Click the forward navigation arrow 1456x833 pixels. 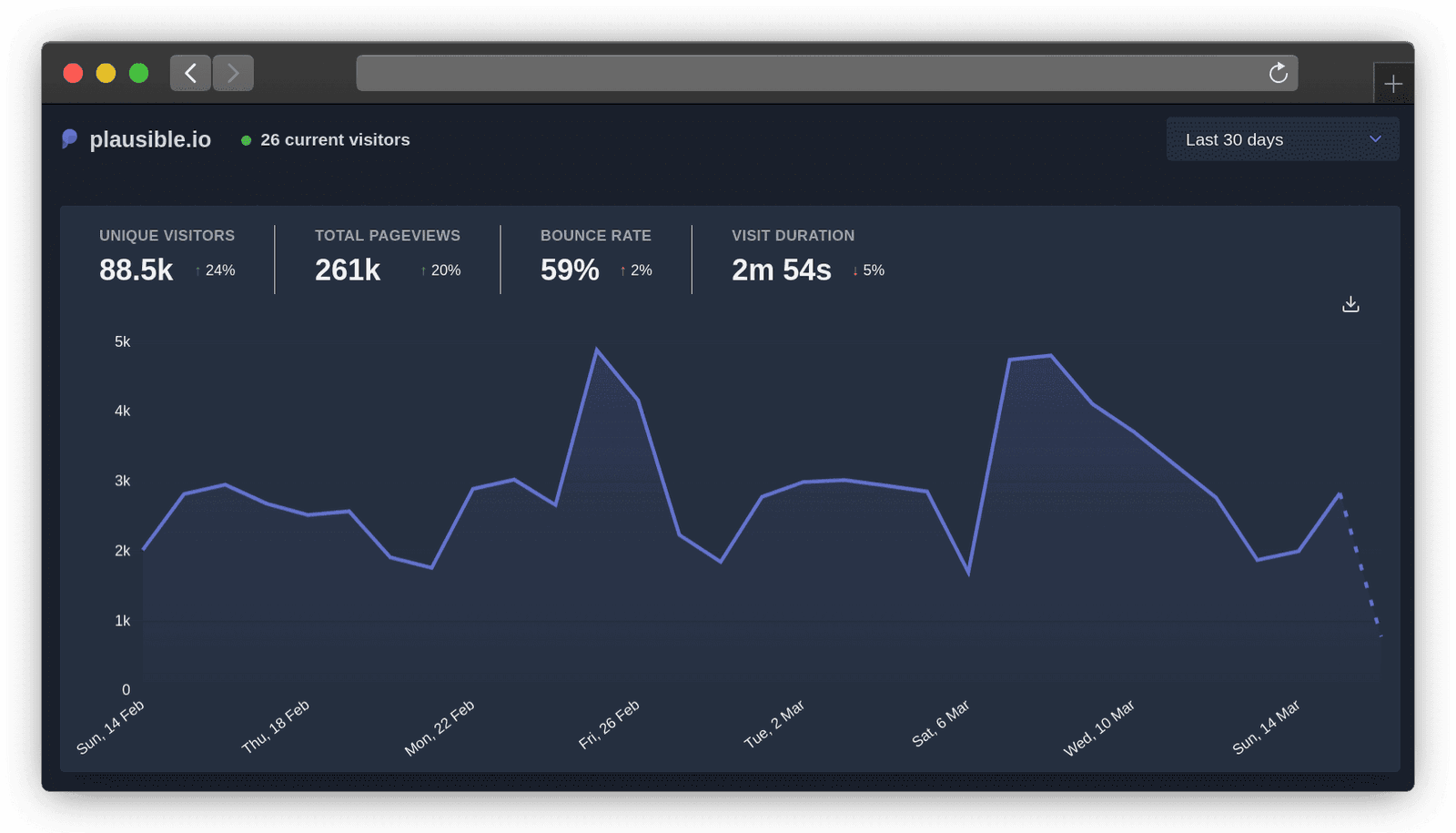233,73
